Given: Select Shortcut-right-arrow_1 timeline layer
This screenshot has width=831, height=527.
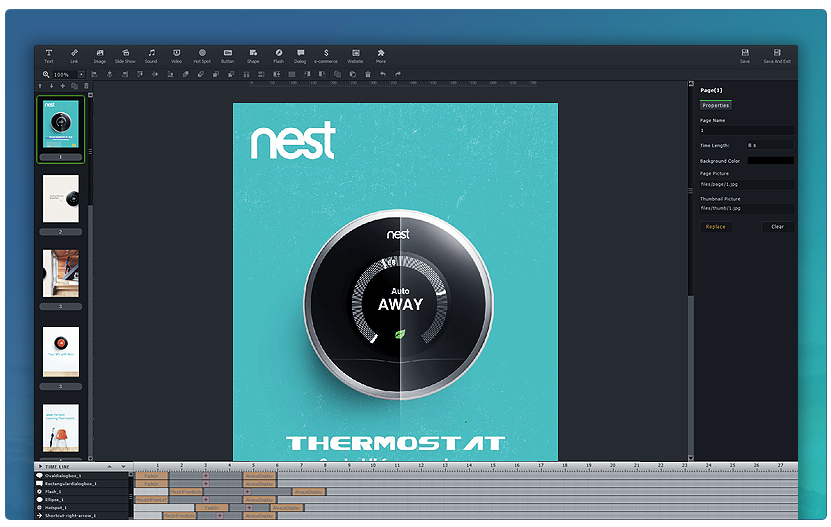Looking at the screenshot, I should tap(82, 515).
